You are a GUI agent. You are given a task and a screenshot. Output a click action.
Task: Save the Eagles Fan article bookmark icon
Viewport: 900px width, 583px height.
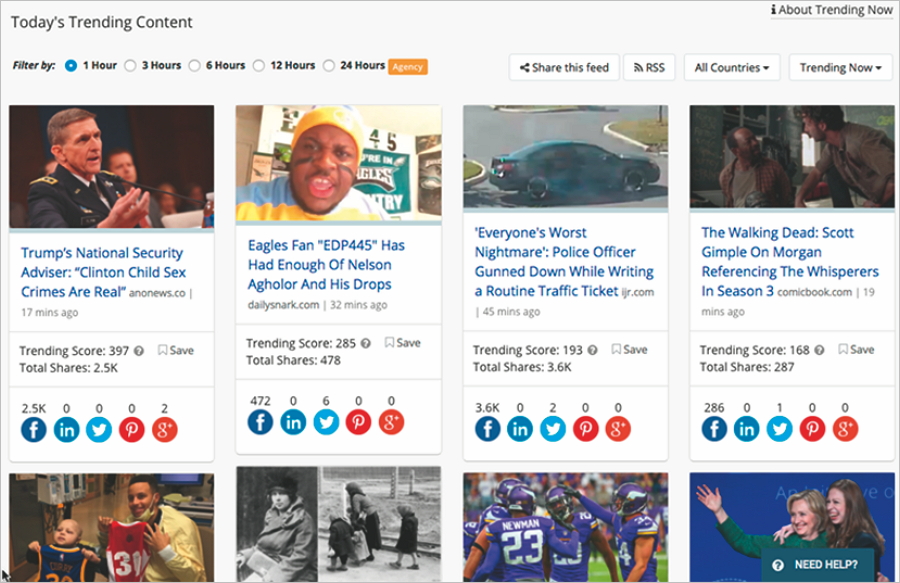[x=390, y=342]
